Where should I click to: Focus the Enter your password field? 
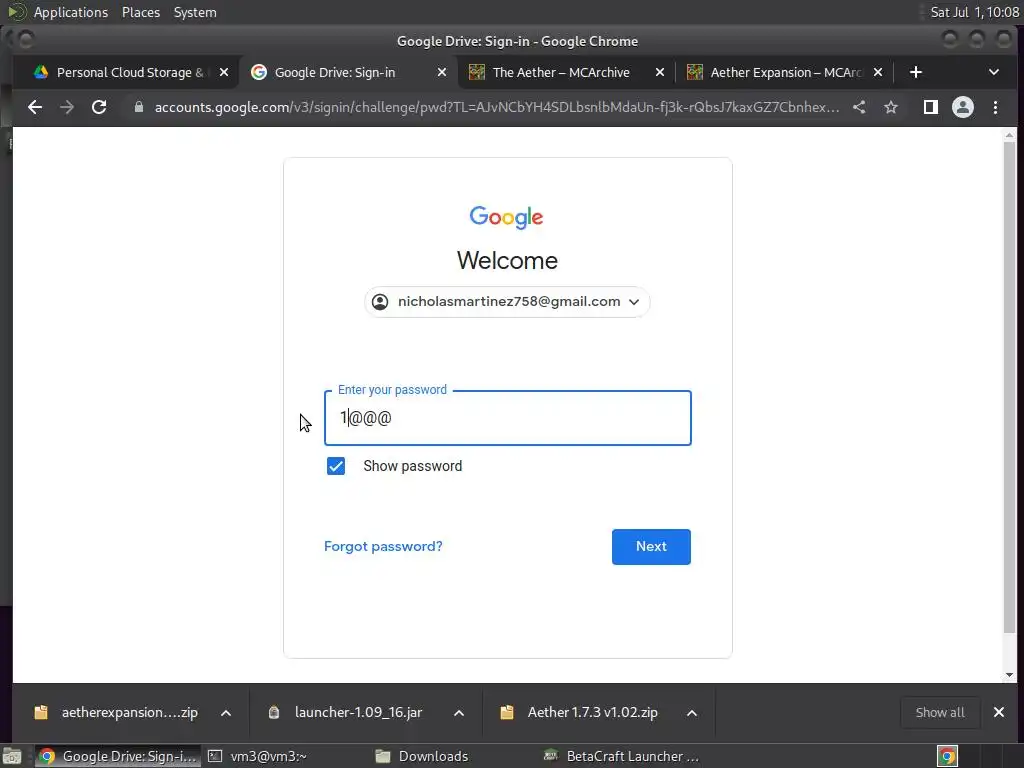[x=507, y=418]
